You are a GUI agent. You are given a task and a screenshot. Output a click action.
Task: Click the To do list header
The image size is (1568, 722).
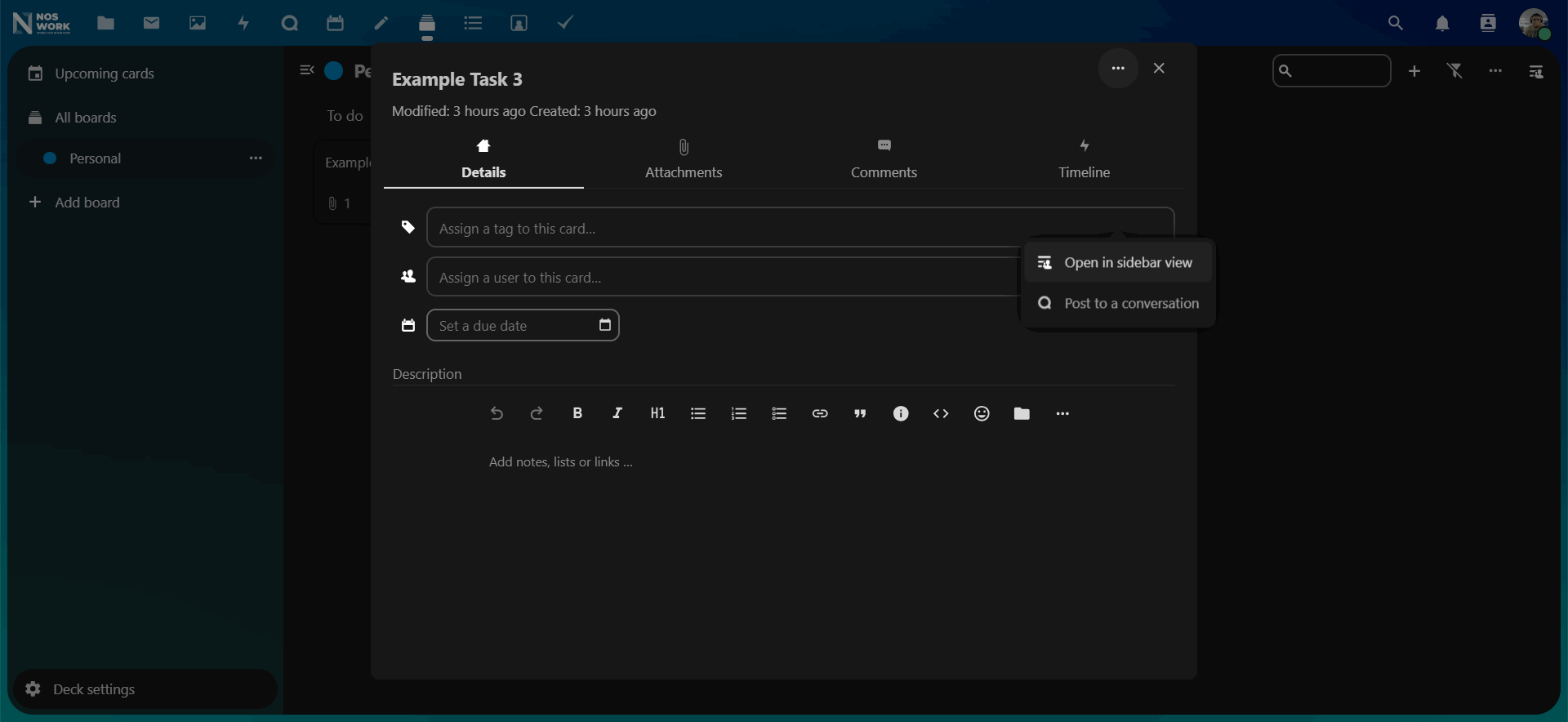[x=345, y=116]
